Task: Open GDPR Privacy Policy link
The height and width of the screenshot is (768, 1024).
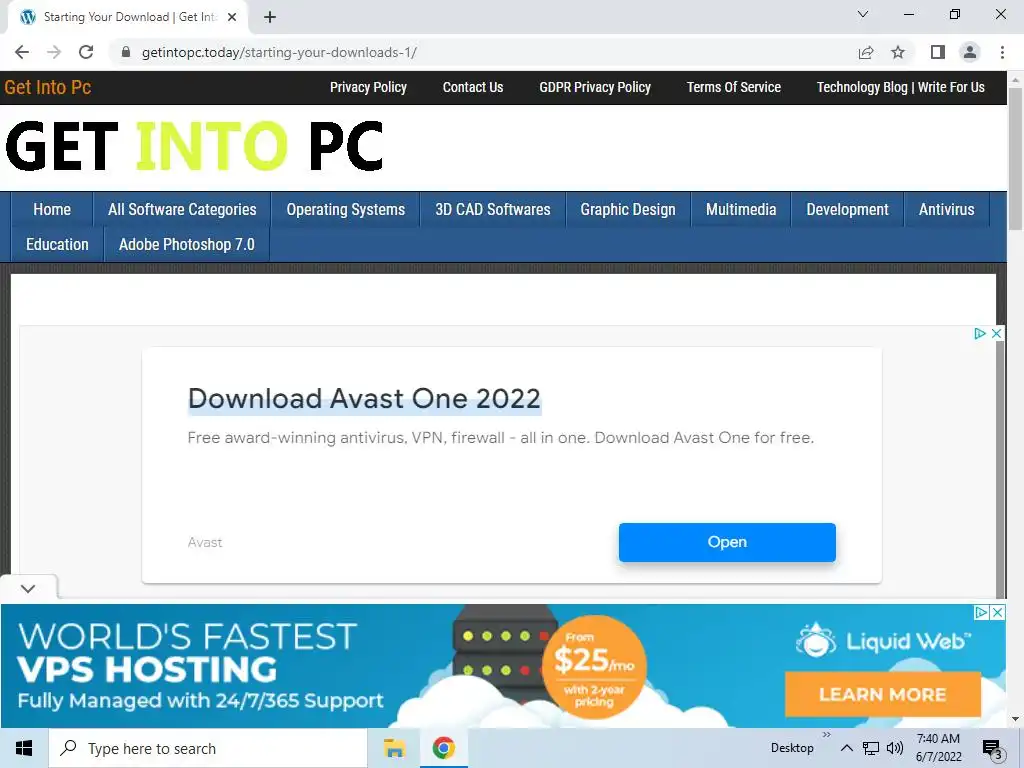Action: point(595,88)
